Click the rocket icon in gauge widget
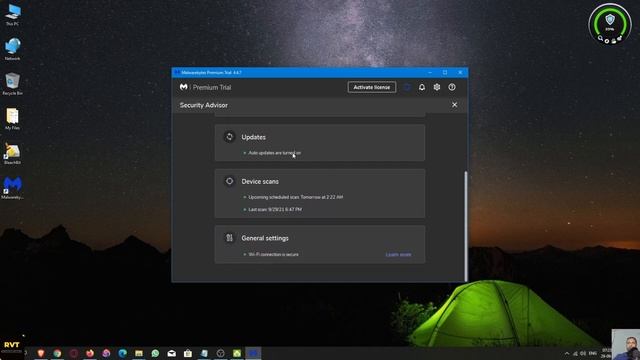Viewport: 640px width, 360px height. coord(619,38)
